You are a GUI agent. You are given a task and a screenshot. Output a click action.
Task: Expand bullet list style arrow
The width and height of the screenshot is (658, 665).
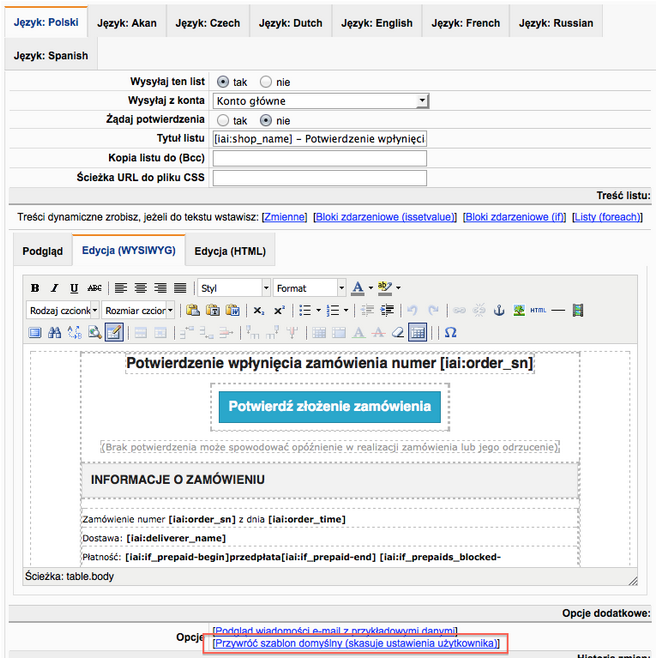(x=318, y=310)
